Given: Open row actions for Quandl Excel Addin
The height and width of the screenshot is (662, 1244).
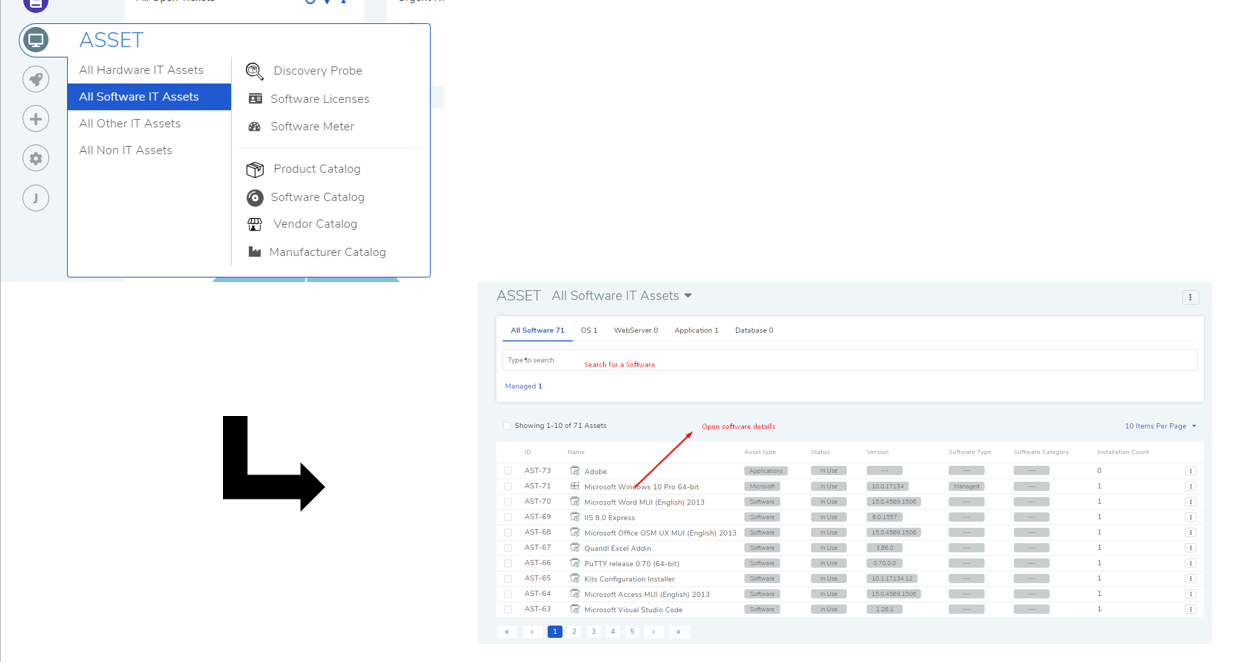Looking at the screenshot, I should pyautogui.click(x=1190, y=548).
